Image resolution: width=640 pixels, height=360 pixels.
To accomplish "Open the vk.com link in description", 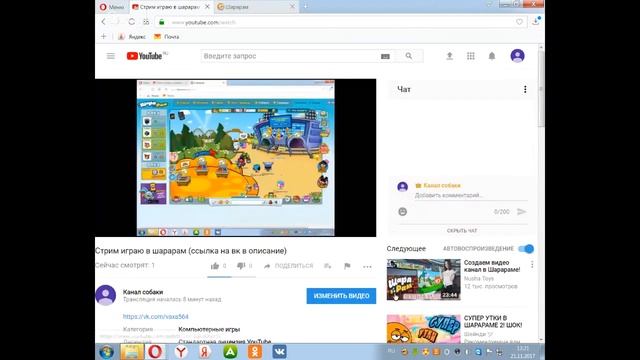I will pyautogui.click(x=156, y=316).
